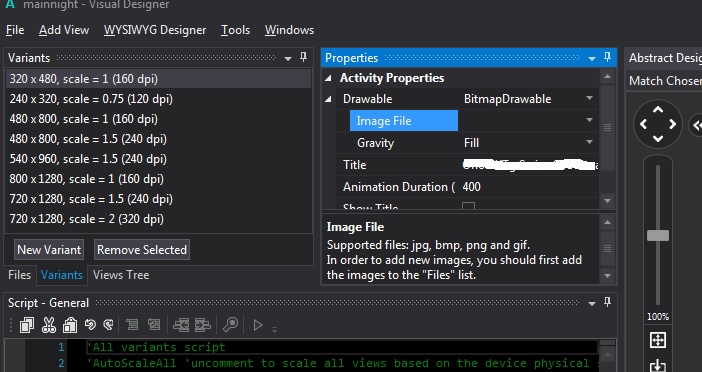Select the Variants tab
702x372 pixels.
click(x=62, y=275)
